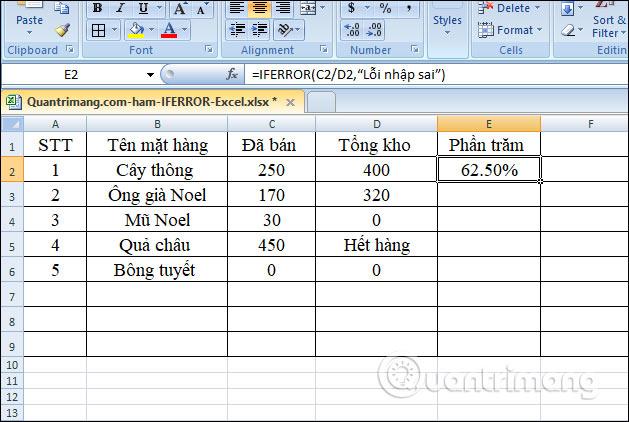Click the Delete cells button
Image resolution: width=629 pixels, height=422 pixels.
point(510,8)
